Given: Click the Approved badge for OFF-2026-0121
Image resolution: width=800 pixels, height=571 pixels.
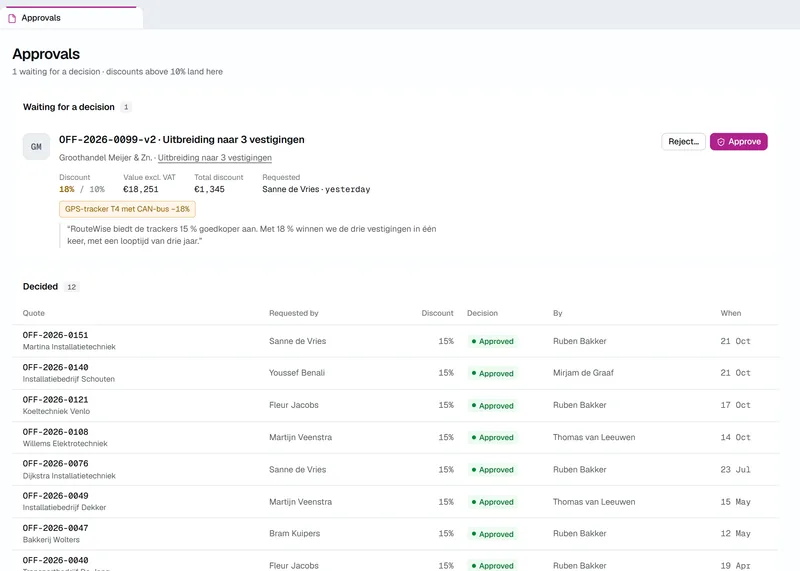Looking at the screenshot, I should (x=492, y=406).
